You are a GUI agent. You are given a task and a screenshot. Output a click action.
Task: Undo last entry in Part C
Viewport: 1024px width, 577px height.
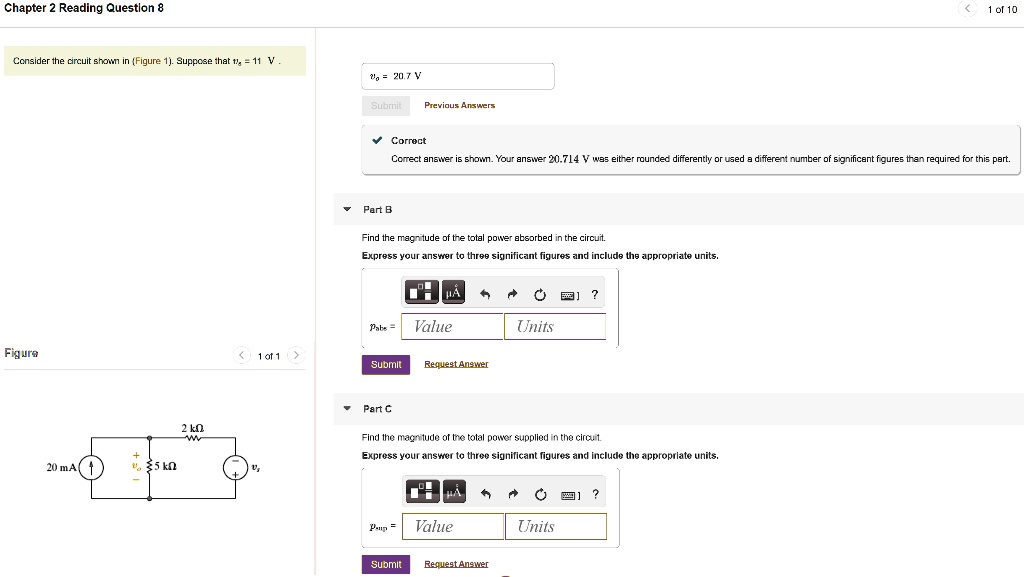pos(484,494)
